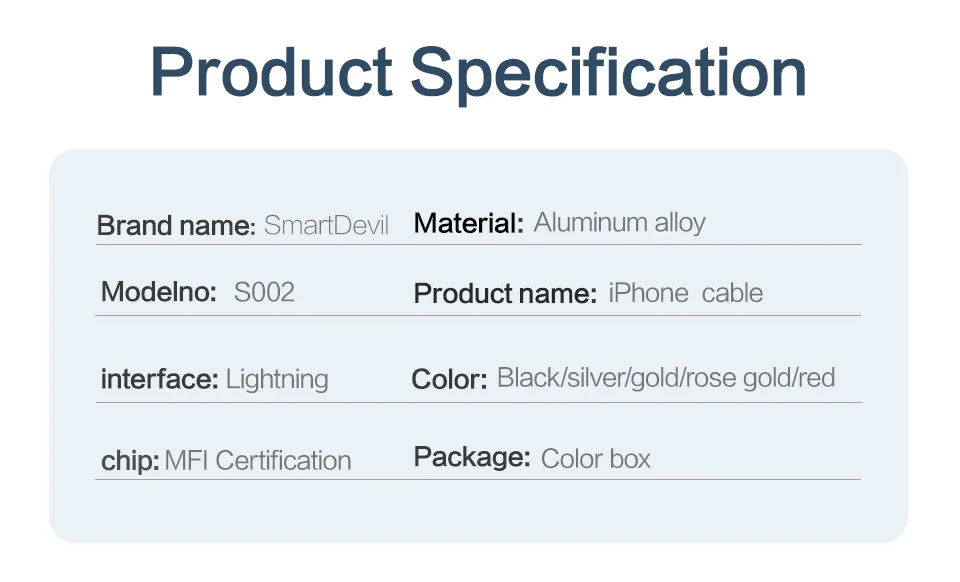Screen dimensions: 960x582
Task: Select the Product name label
Action: 505,293
